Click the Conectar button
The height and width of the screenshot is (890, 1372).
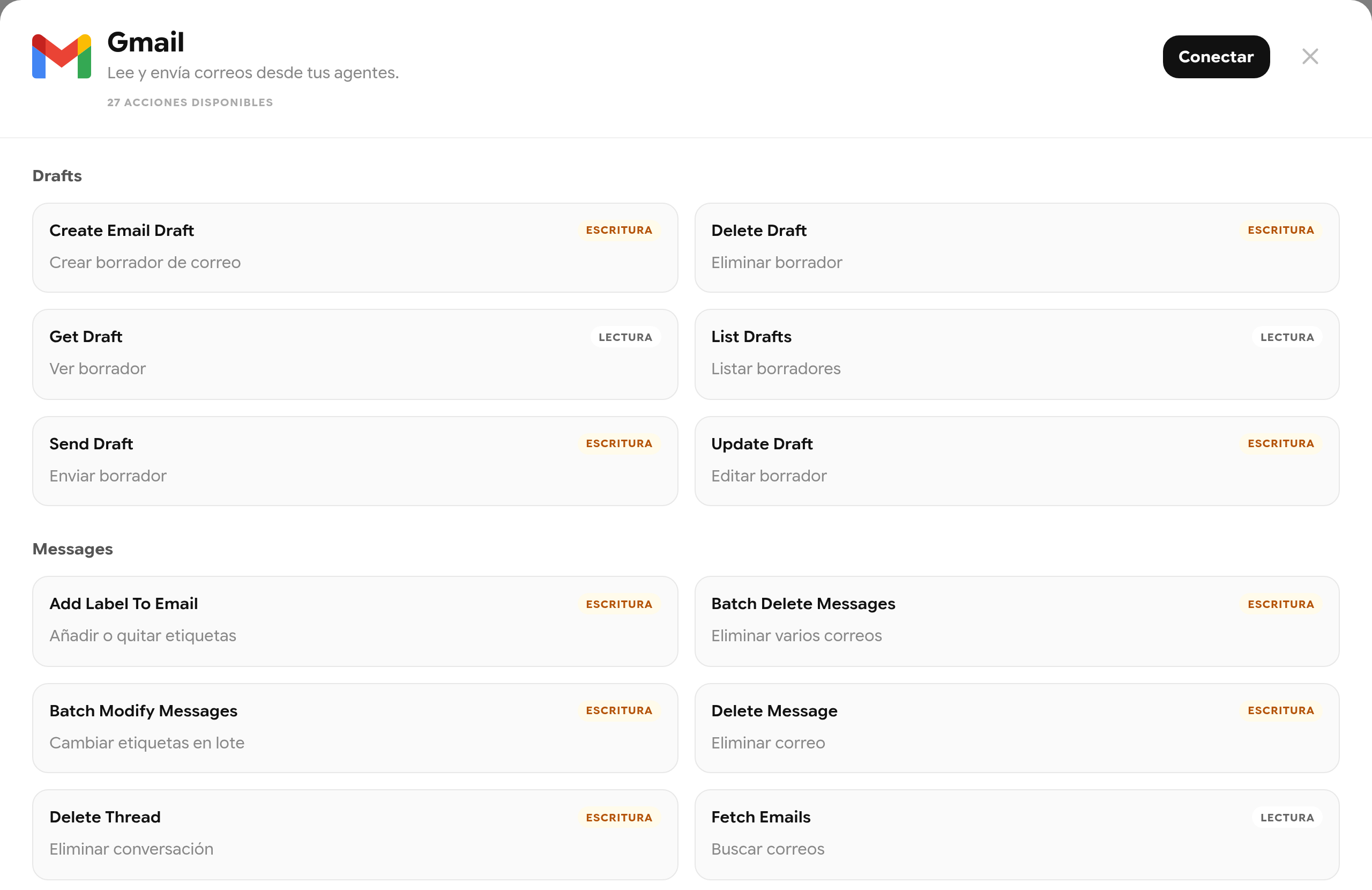click(1216, 56)
